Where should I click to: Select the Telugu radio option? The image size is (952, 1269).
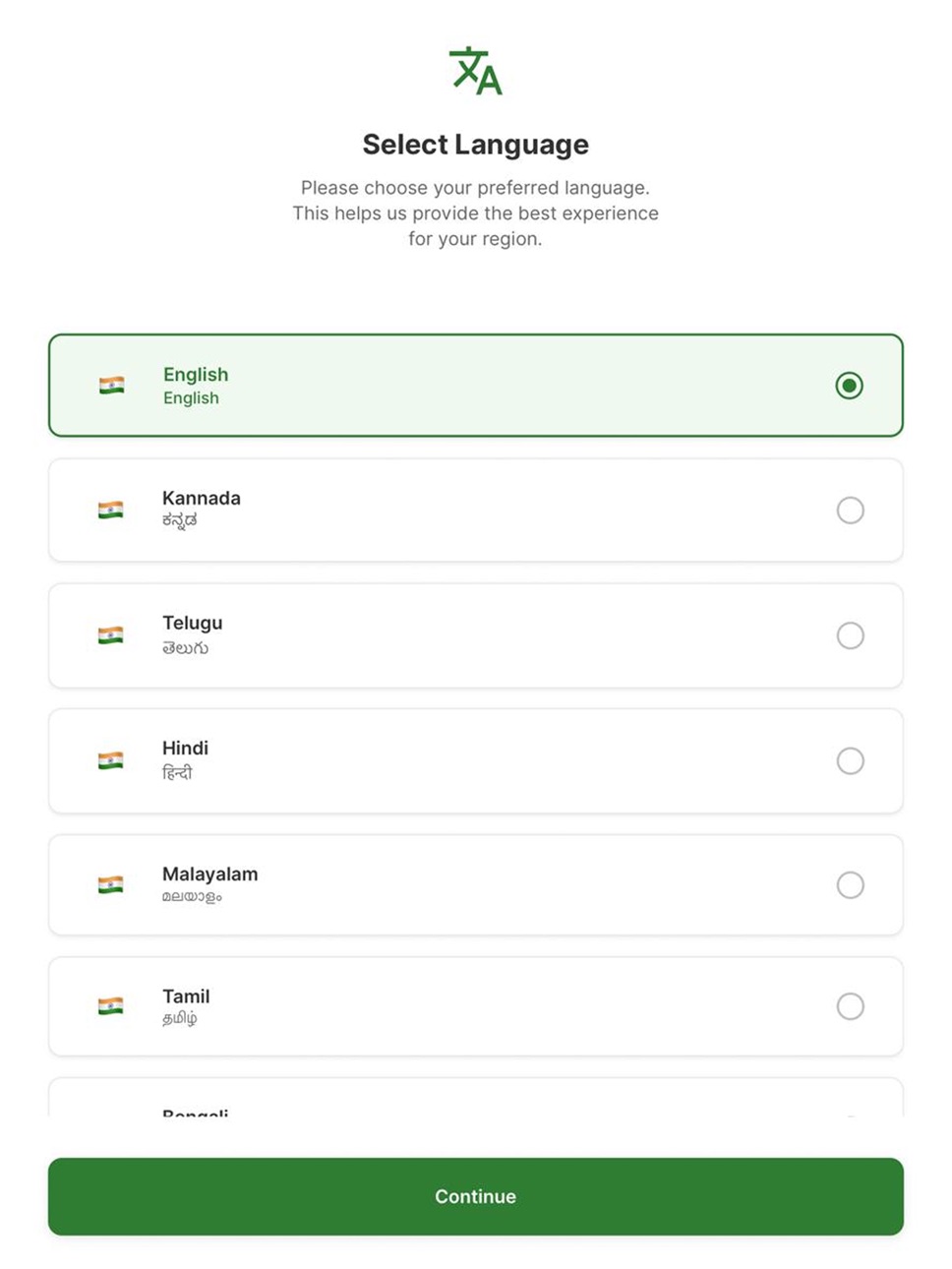click(x=851, y=635)
